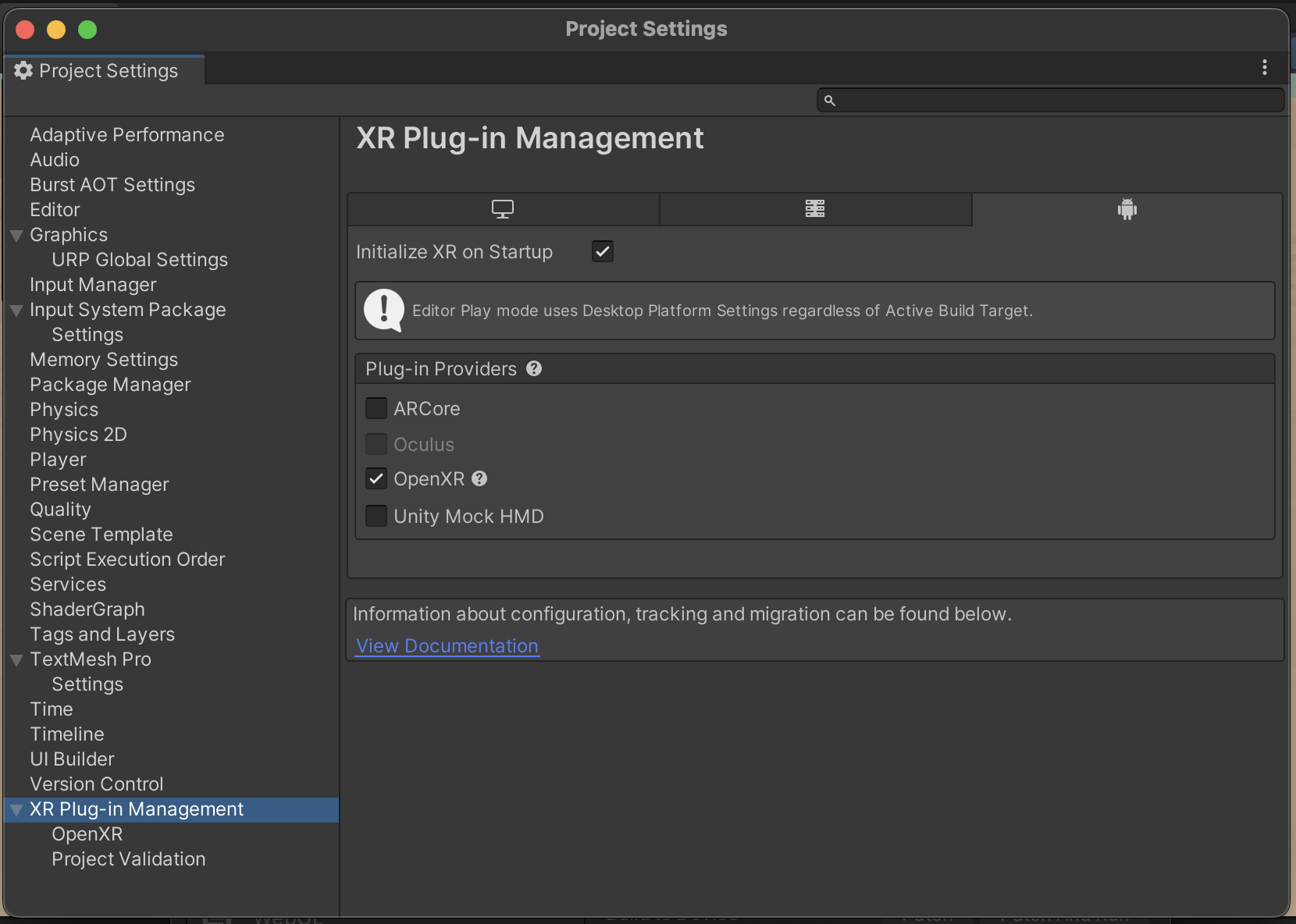Screen dimensions: 1296x924
Task: Open Project Validation settings
Action: click(129, 859)
